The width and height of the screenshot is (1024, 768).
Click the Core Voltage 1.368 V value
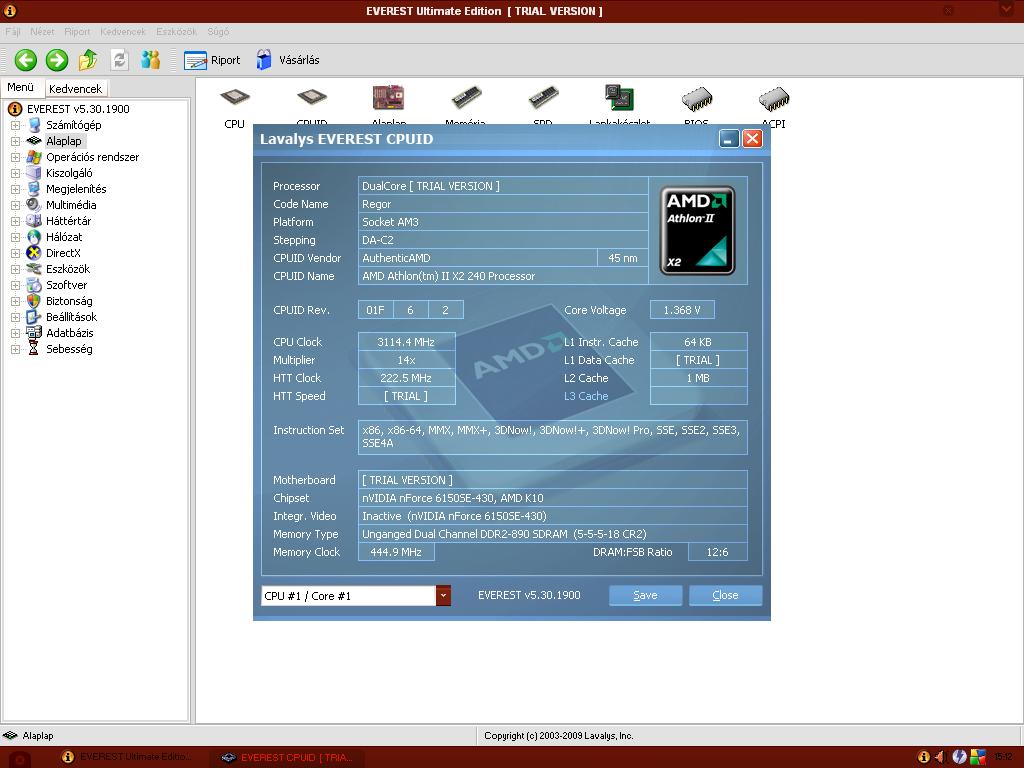(682, 310)
